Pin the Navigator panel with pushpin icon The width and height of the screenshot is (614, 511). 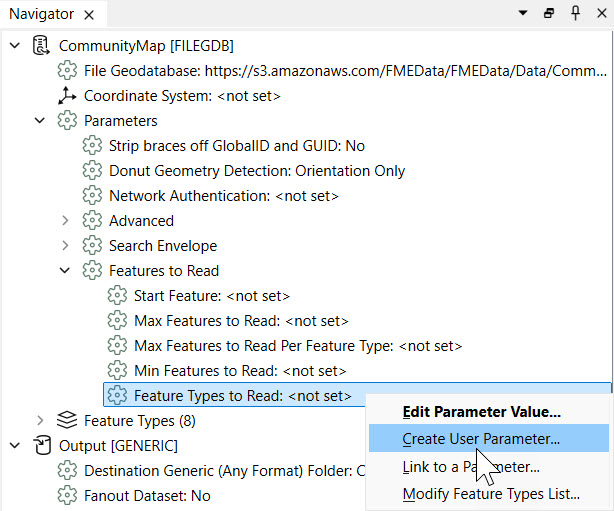click(x=576, y=14)
